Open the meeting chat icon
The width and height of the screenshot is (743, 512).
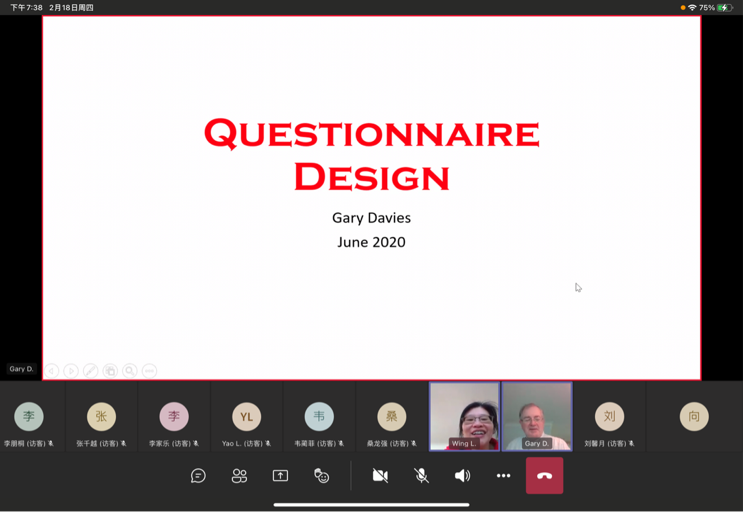[x=198, y=476]
